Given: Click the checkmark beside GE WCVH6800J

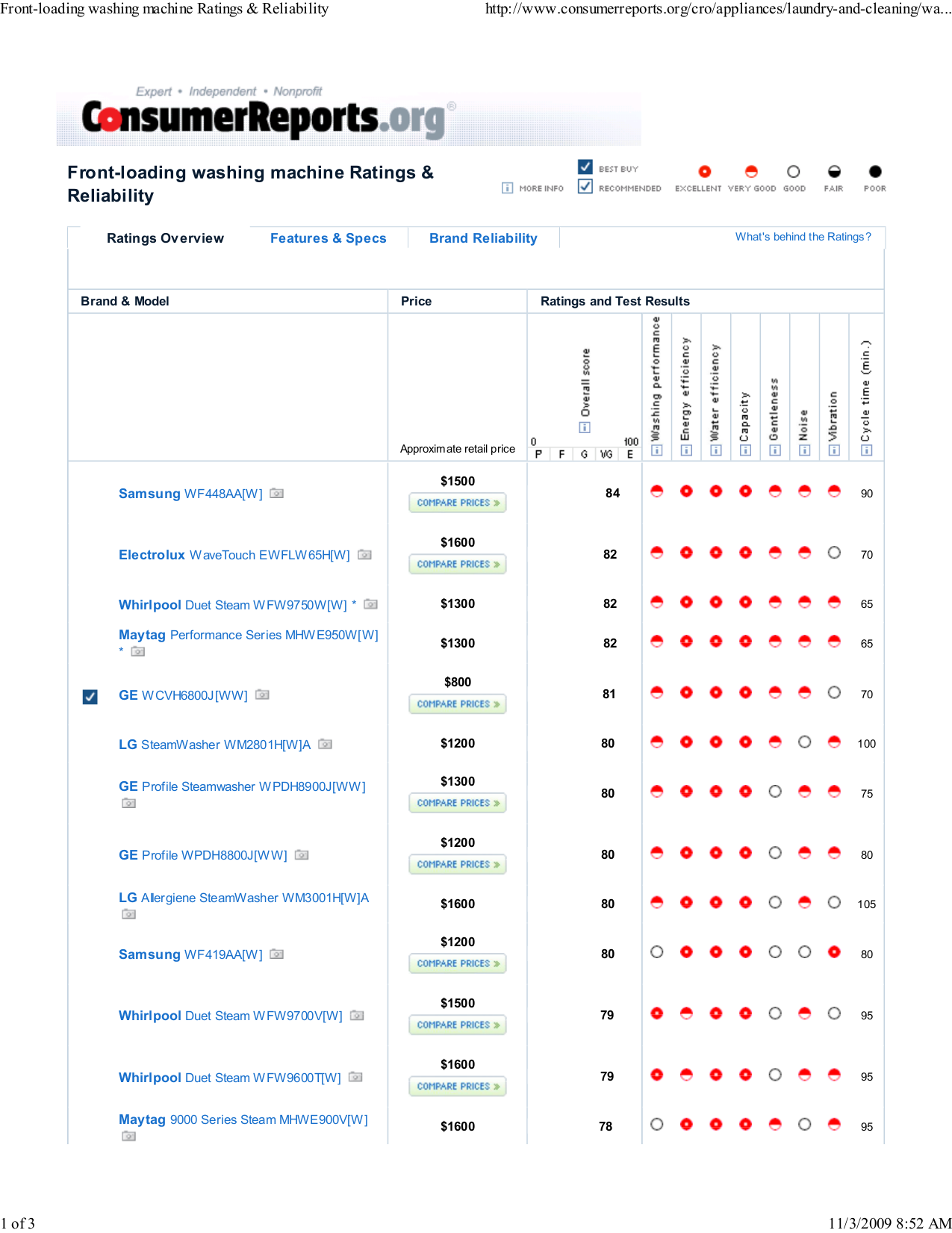Looking at the screenshot, I should [x=90, y=697].
